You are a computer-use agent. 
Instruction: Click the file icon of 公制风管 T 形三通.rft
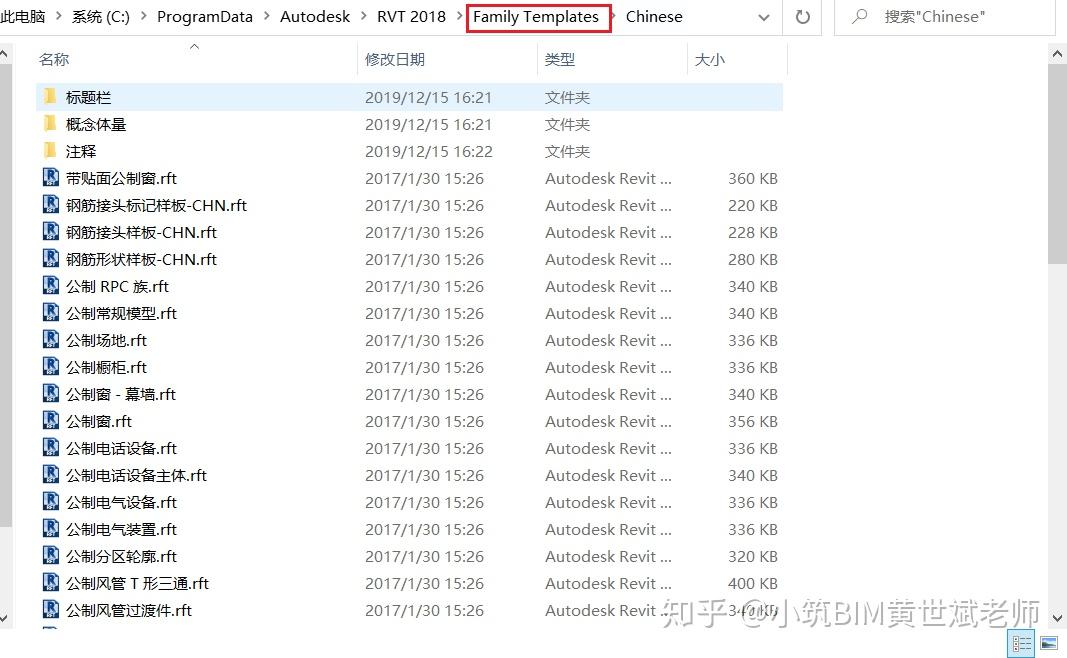tap(50, 582)
